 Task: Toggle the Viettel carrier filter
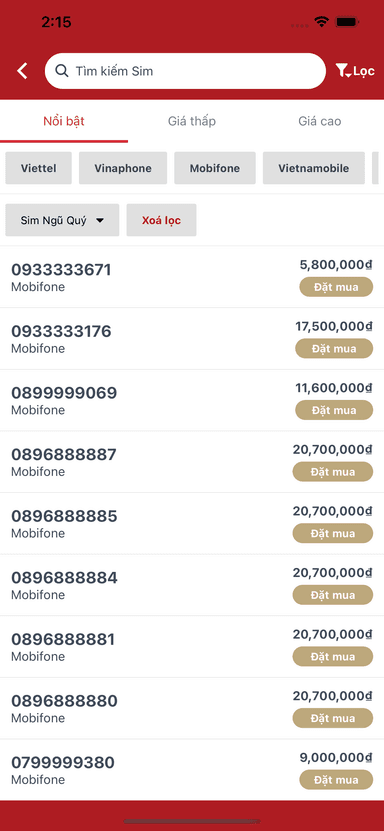click(39, 169)
